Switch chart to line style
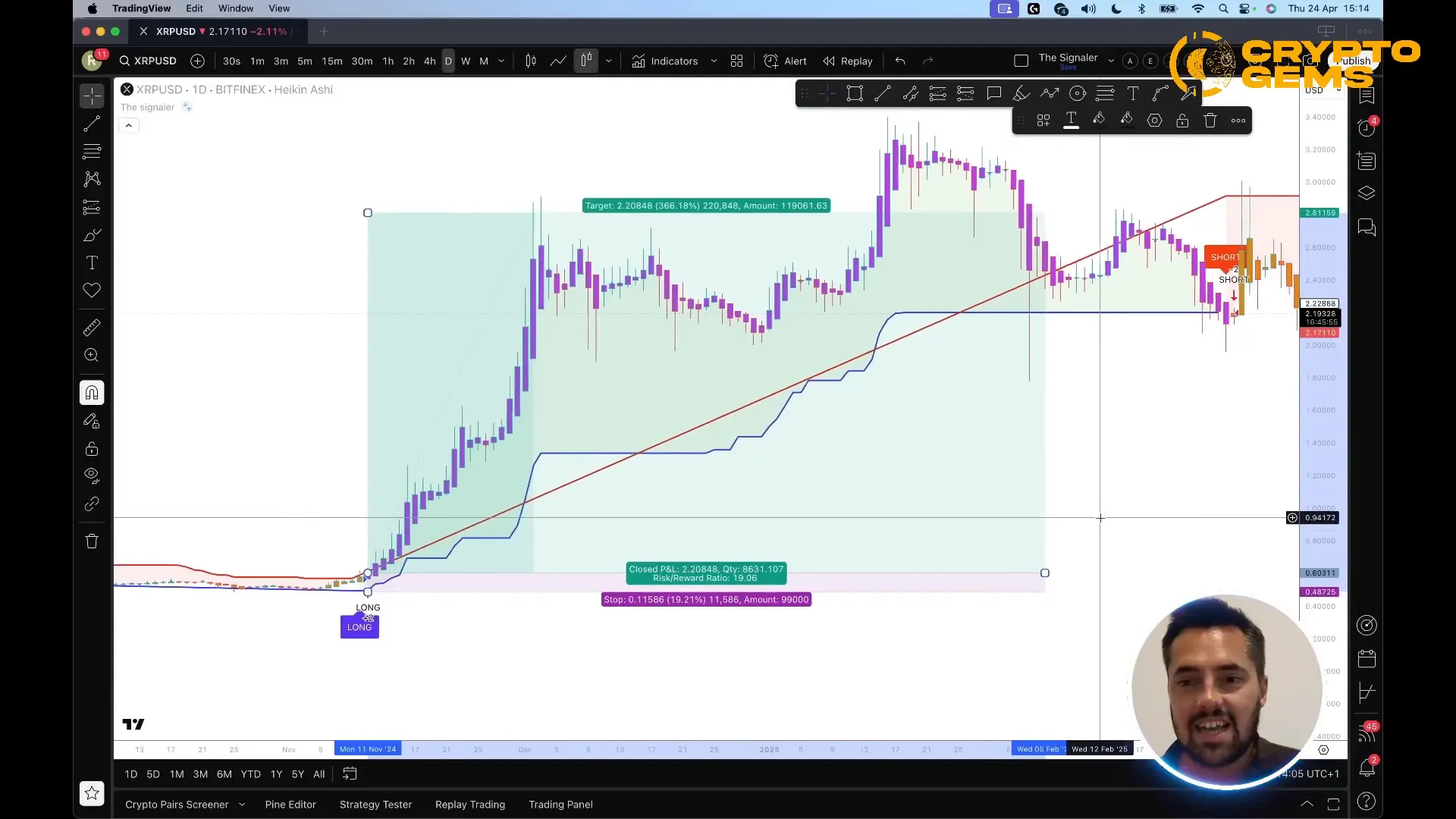Viewport: 1456px width, 819px height. click(x=558, y=61)
